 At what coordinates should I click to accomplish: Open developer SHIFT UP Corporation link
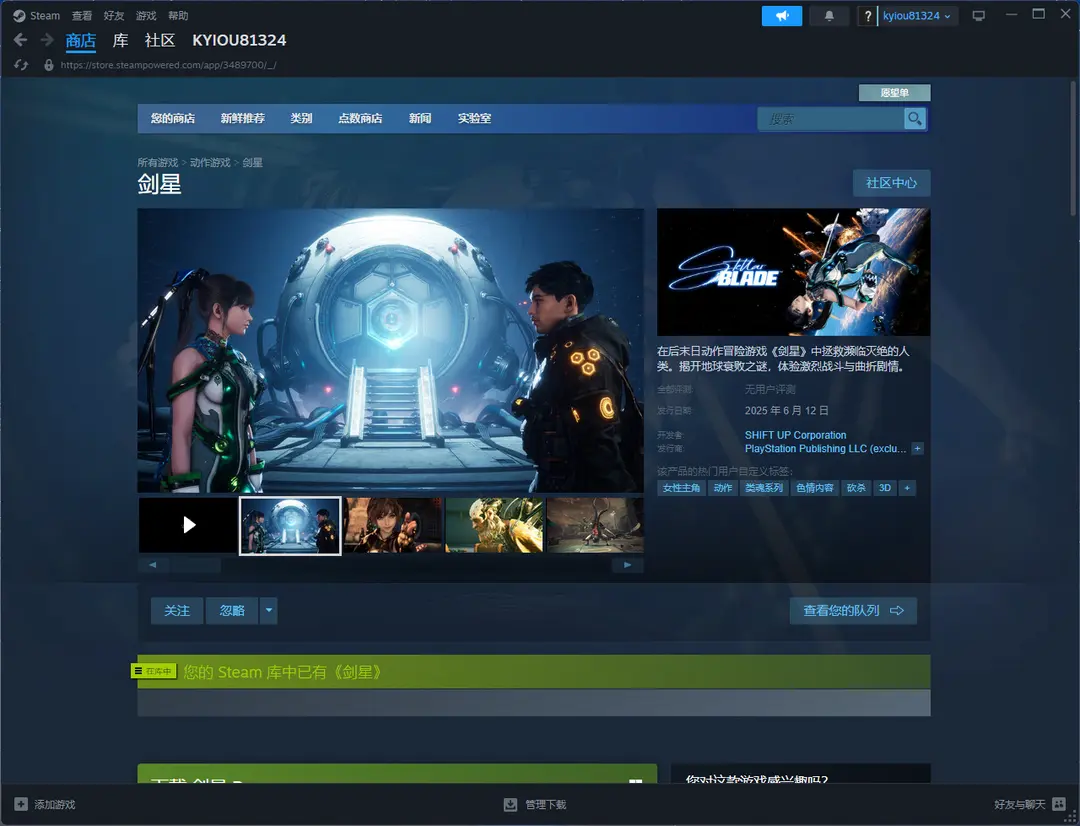(796, 435)
